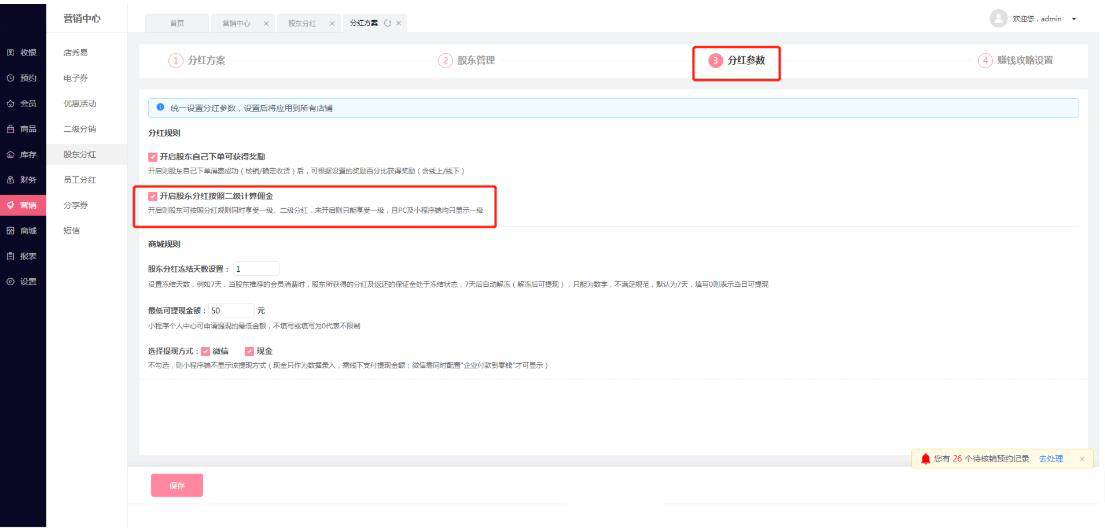The image size is (1105, 529).
Task: Click the admin user avatar icon
Action: click(x=996, y=19)
